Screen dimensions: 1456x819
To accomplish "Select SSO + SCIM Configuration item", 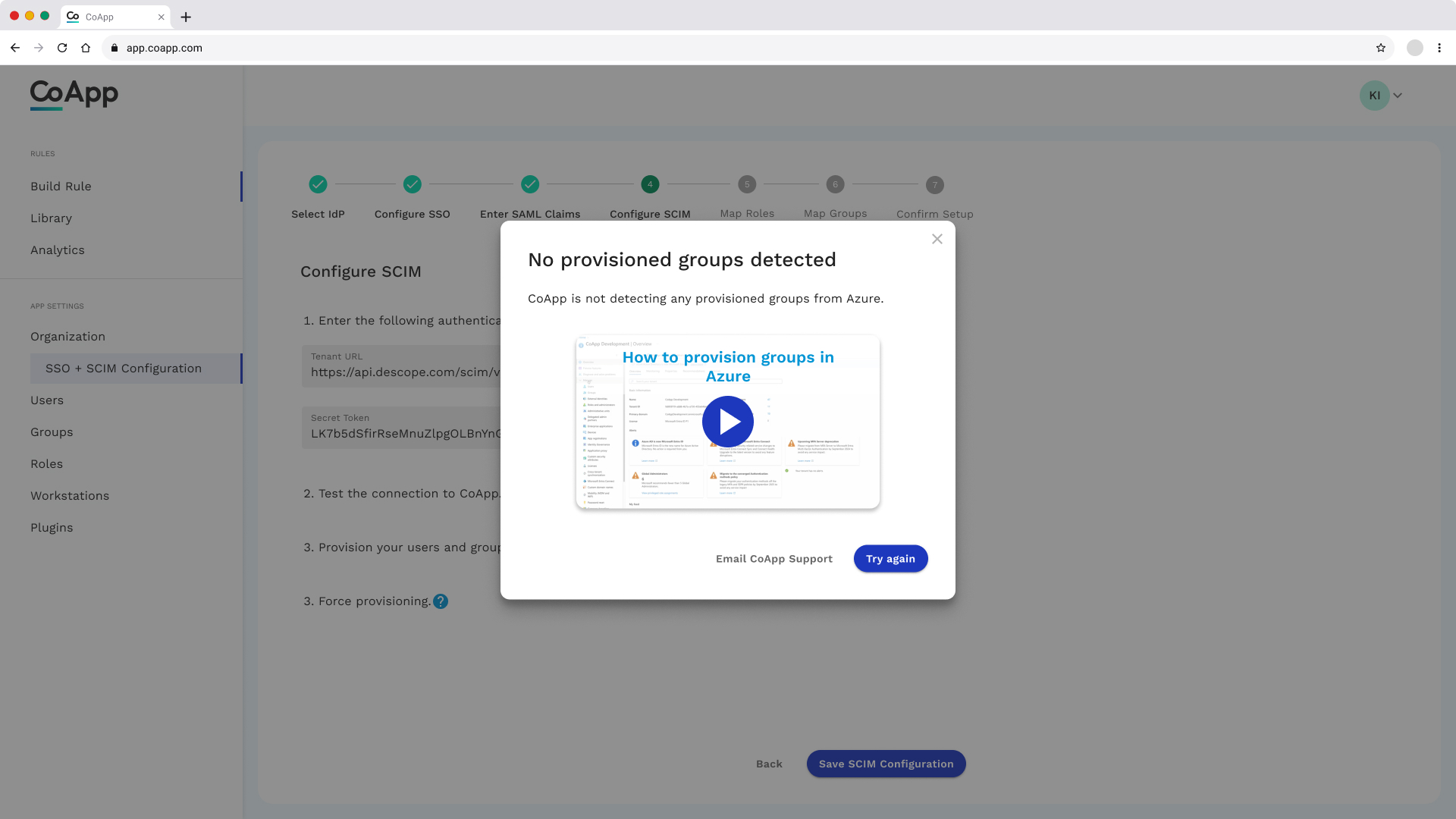I will point(136,369).
